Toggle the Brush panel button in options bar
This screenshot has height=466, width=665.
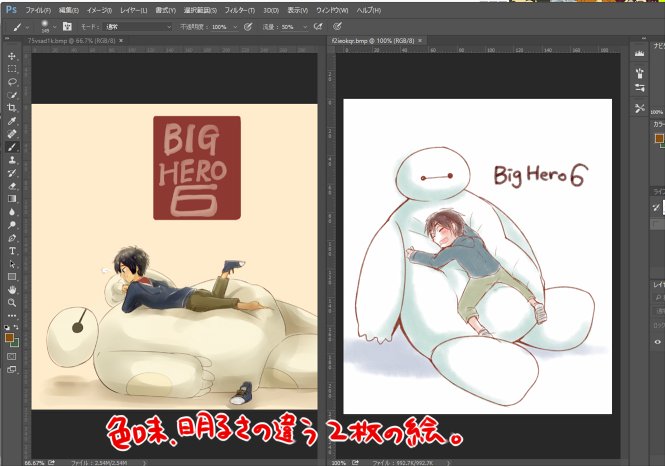pos(67,26)
